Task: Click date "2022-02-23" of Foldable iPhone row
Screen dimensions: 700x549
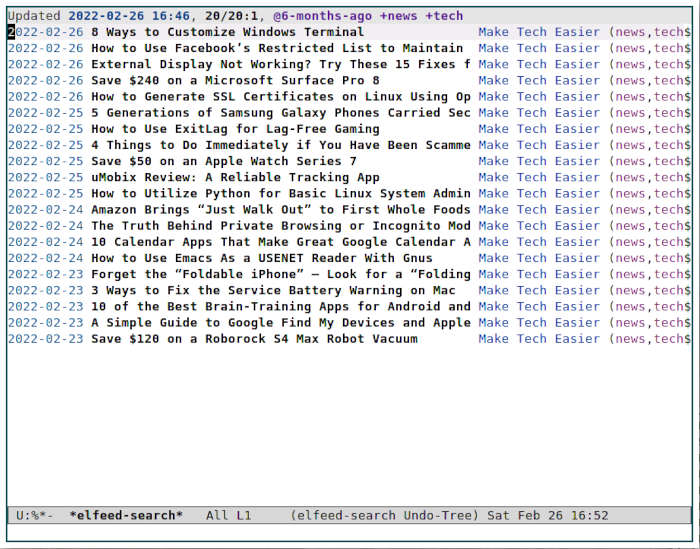Action: click(46, 274)
